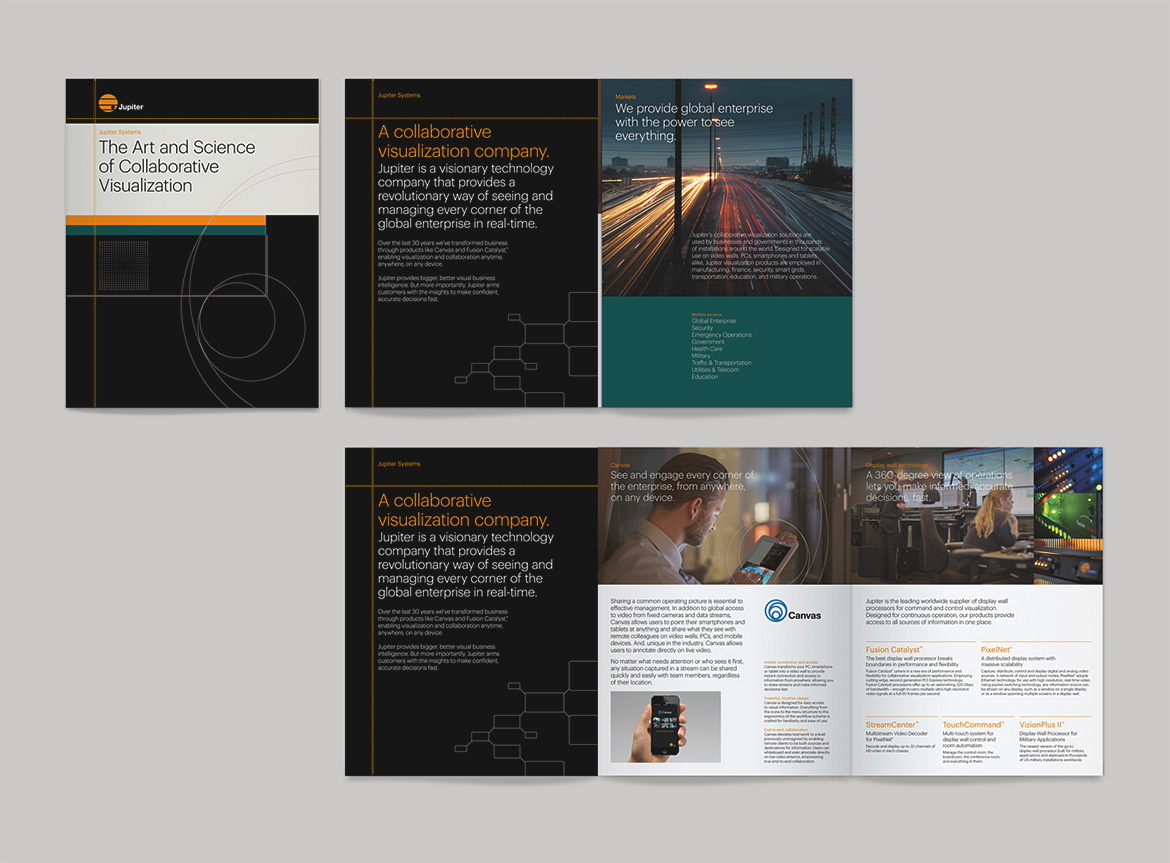Select "Global Enterprise" in the markets list
Screen dimensions: 1170x863
click(713, 321)
